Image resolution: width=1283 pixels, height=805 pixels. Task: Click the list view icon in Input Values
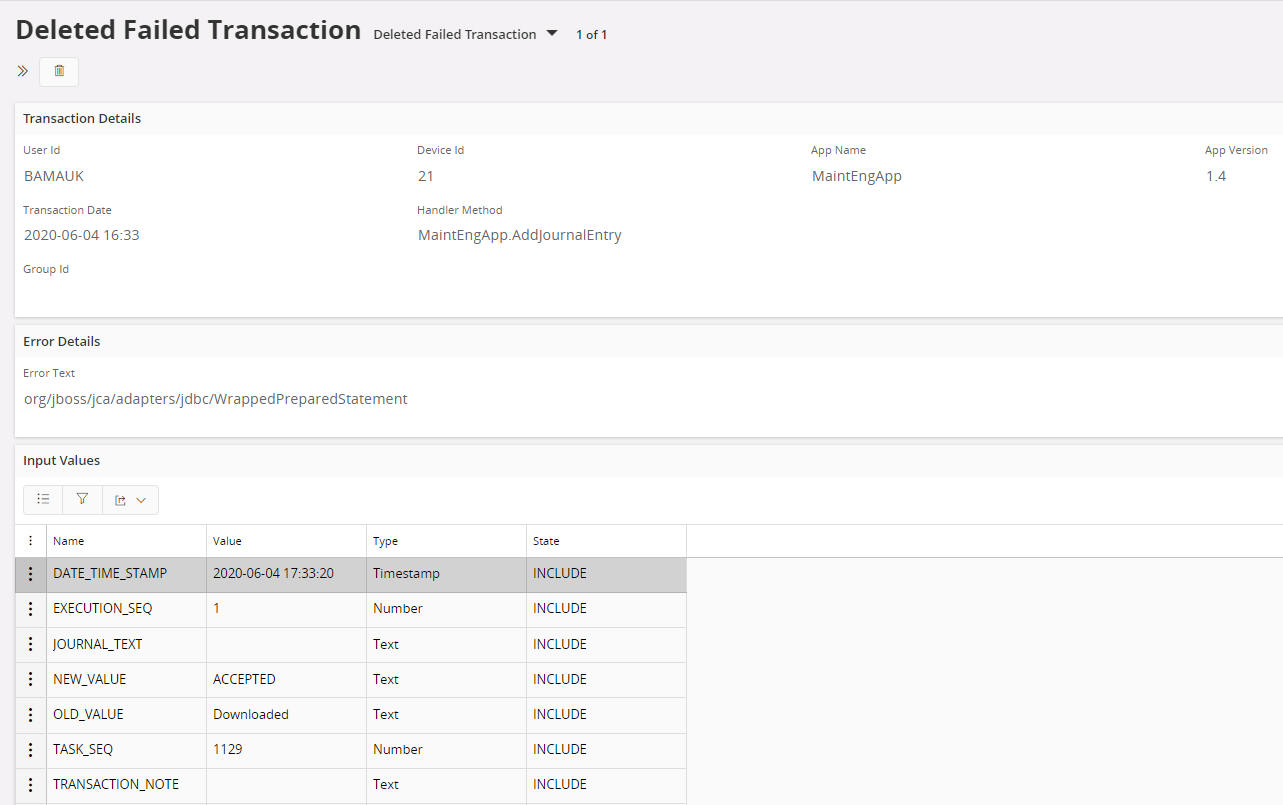43,499
